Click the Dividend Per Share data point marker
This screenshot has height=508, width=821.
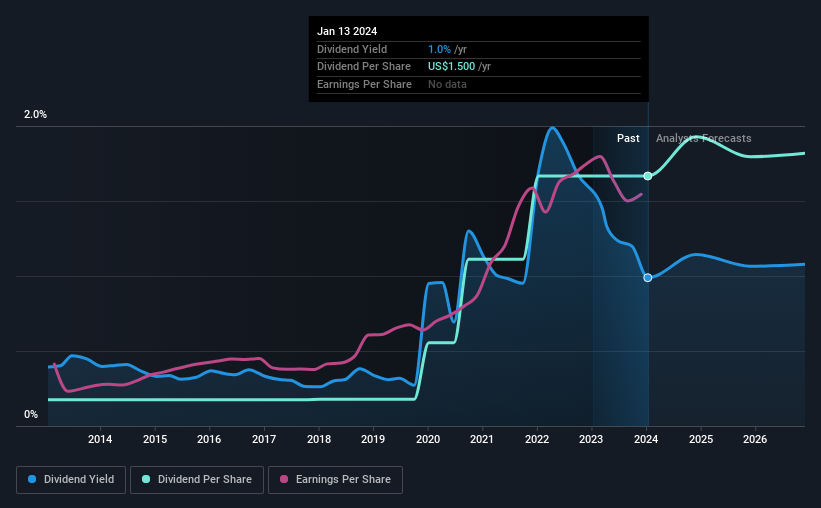(x=648, y=176)
